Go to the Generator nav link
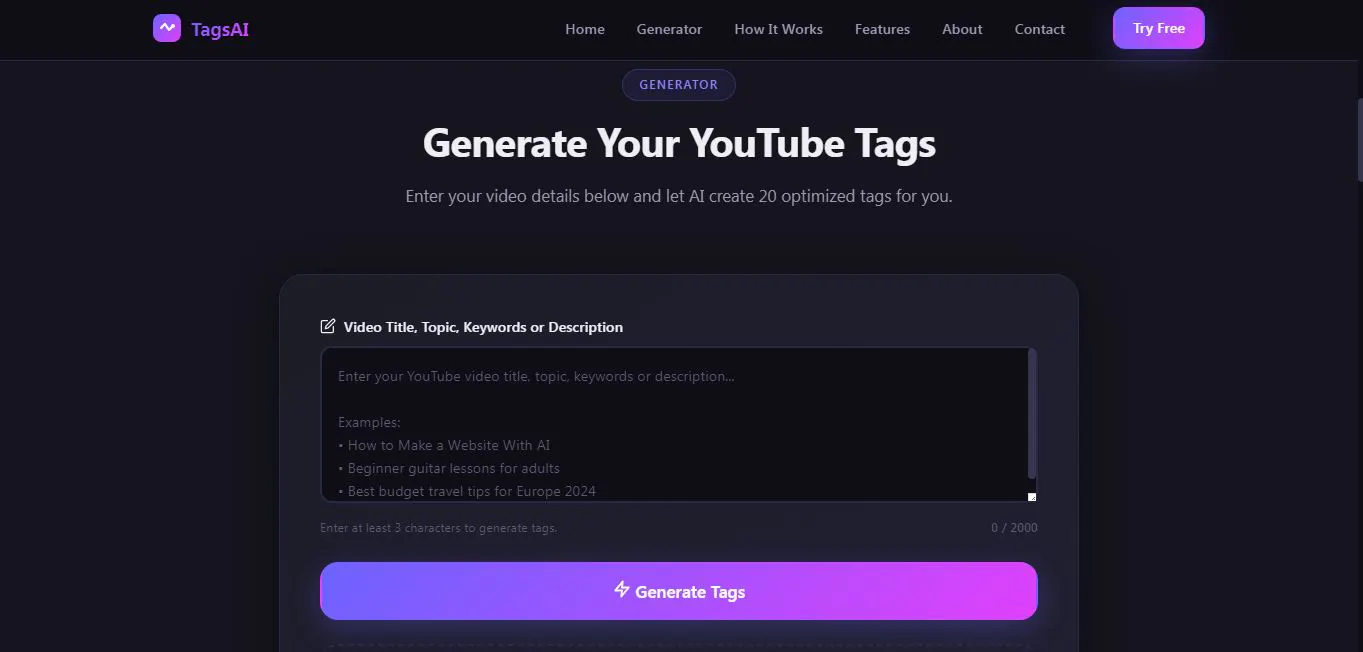The height and width of the screenshot is (652, 1363). tap(669, 29)
